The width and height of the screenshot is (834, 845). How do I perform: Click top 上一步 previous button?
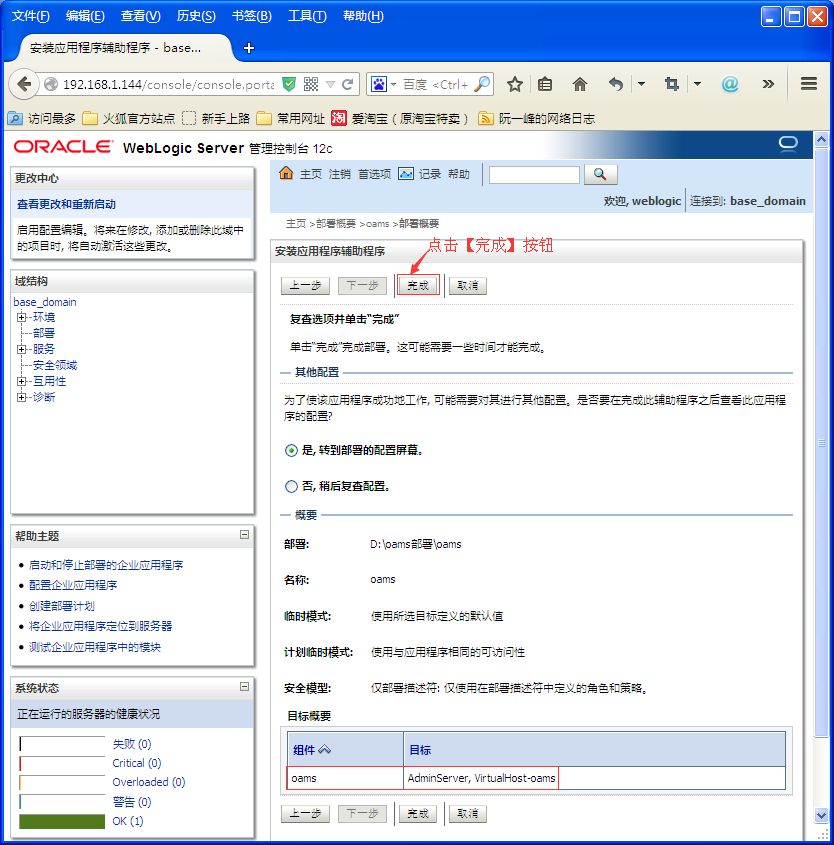[x=305, y=286]
